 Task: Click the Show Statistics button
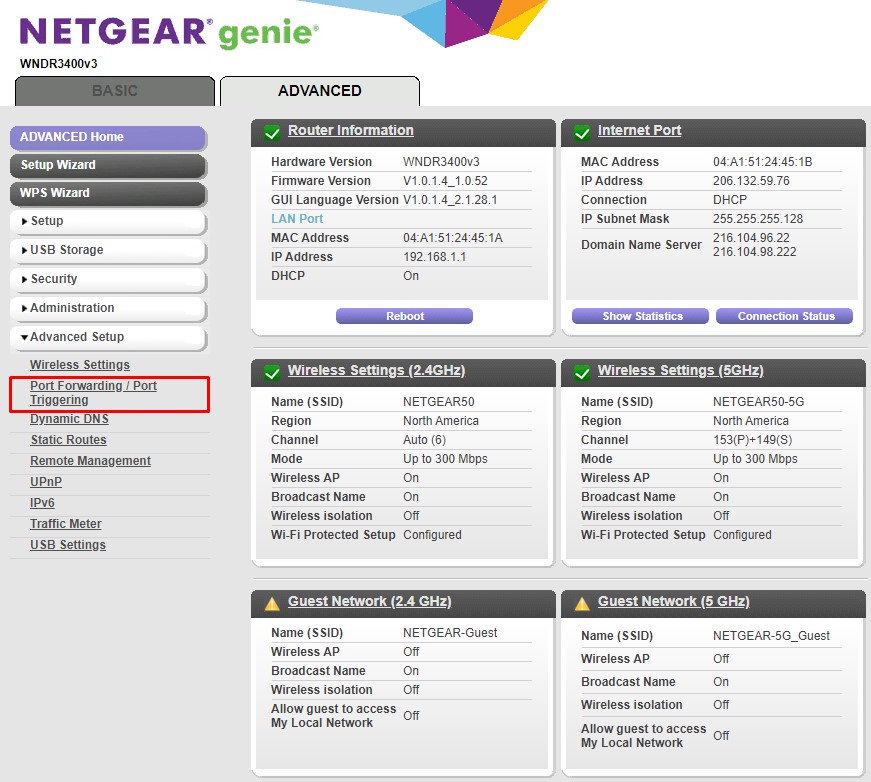[640, 316]
